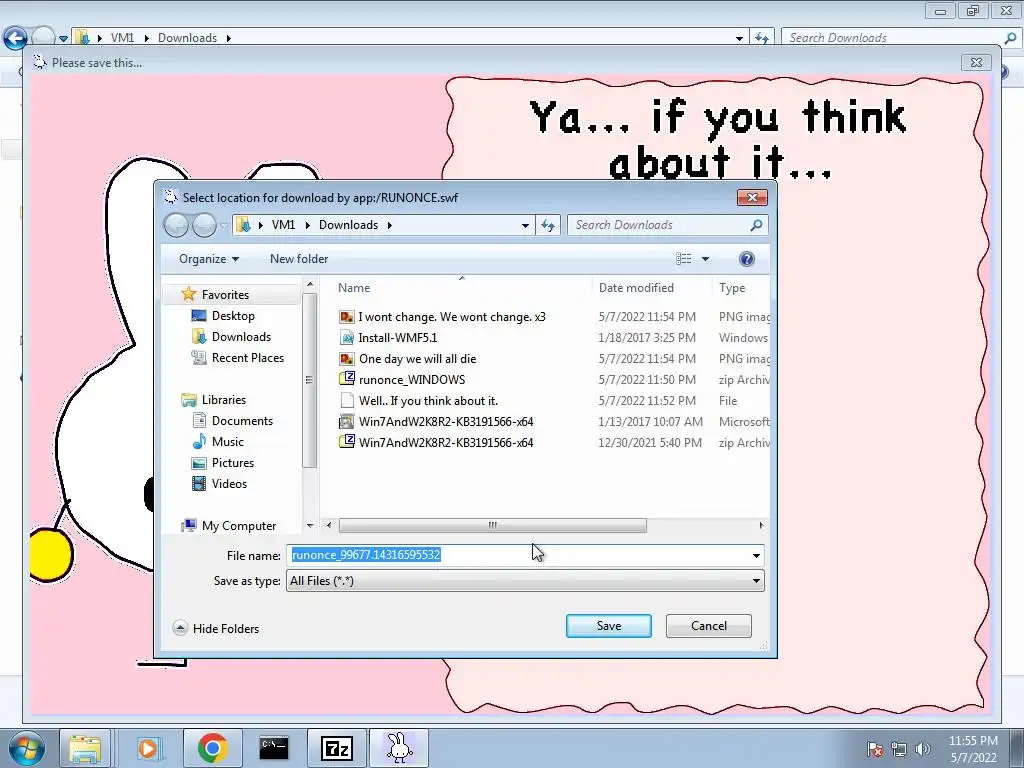Screen dimensions: 1024x768
Task: Click navigation pane scroll up arrow
Action: point(310,285)
